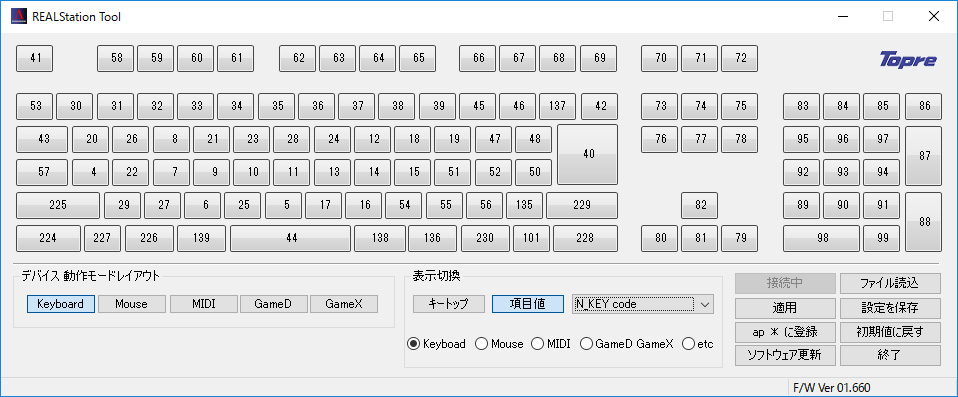Select the arrow key labeled 82
The width and height of the screenshot is (958, 397).
pyautogui.click(x=700, y=205)
